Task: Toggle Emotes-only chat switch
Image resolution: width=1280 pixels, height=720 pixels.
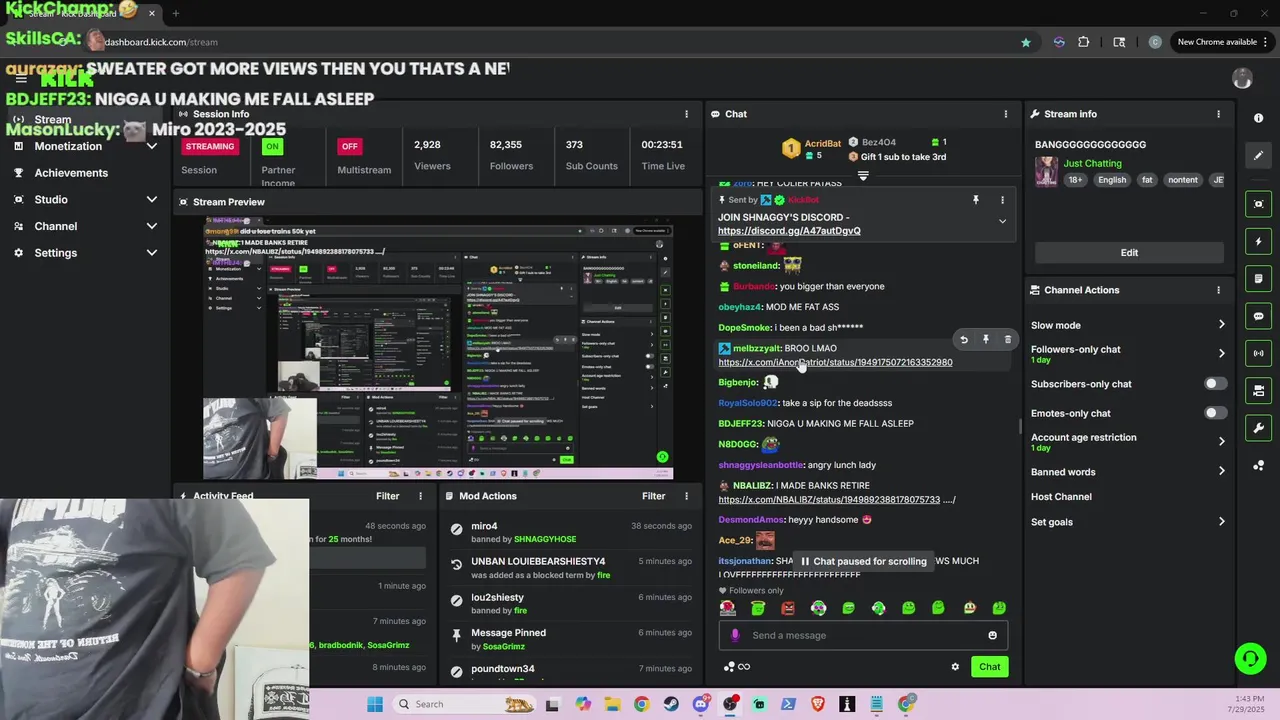Action: [x=1215, y=413]
